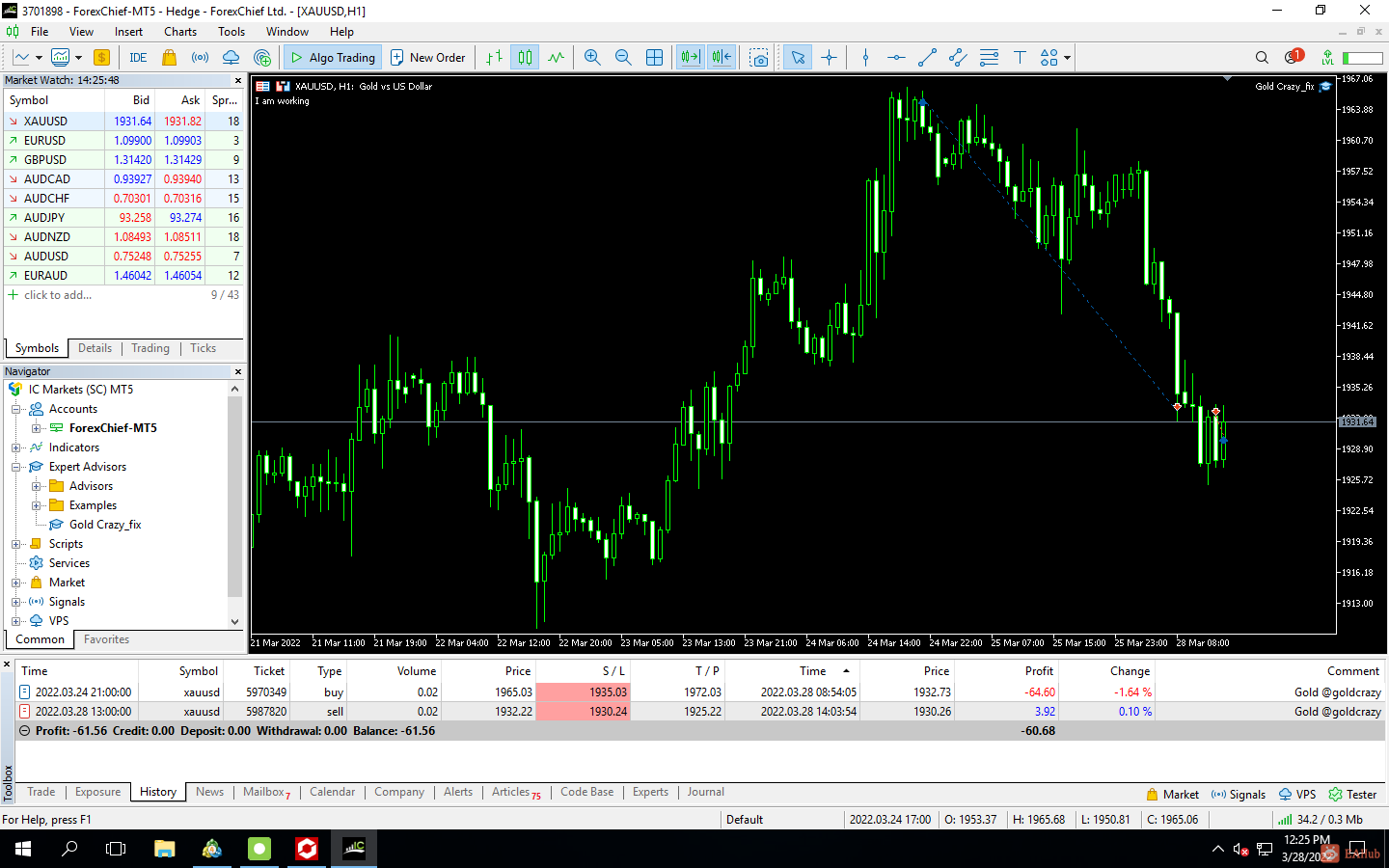Screen dimensions: 1389x868
Task: Select the equidistant channel tool
Action: point(958,57)
